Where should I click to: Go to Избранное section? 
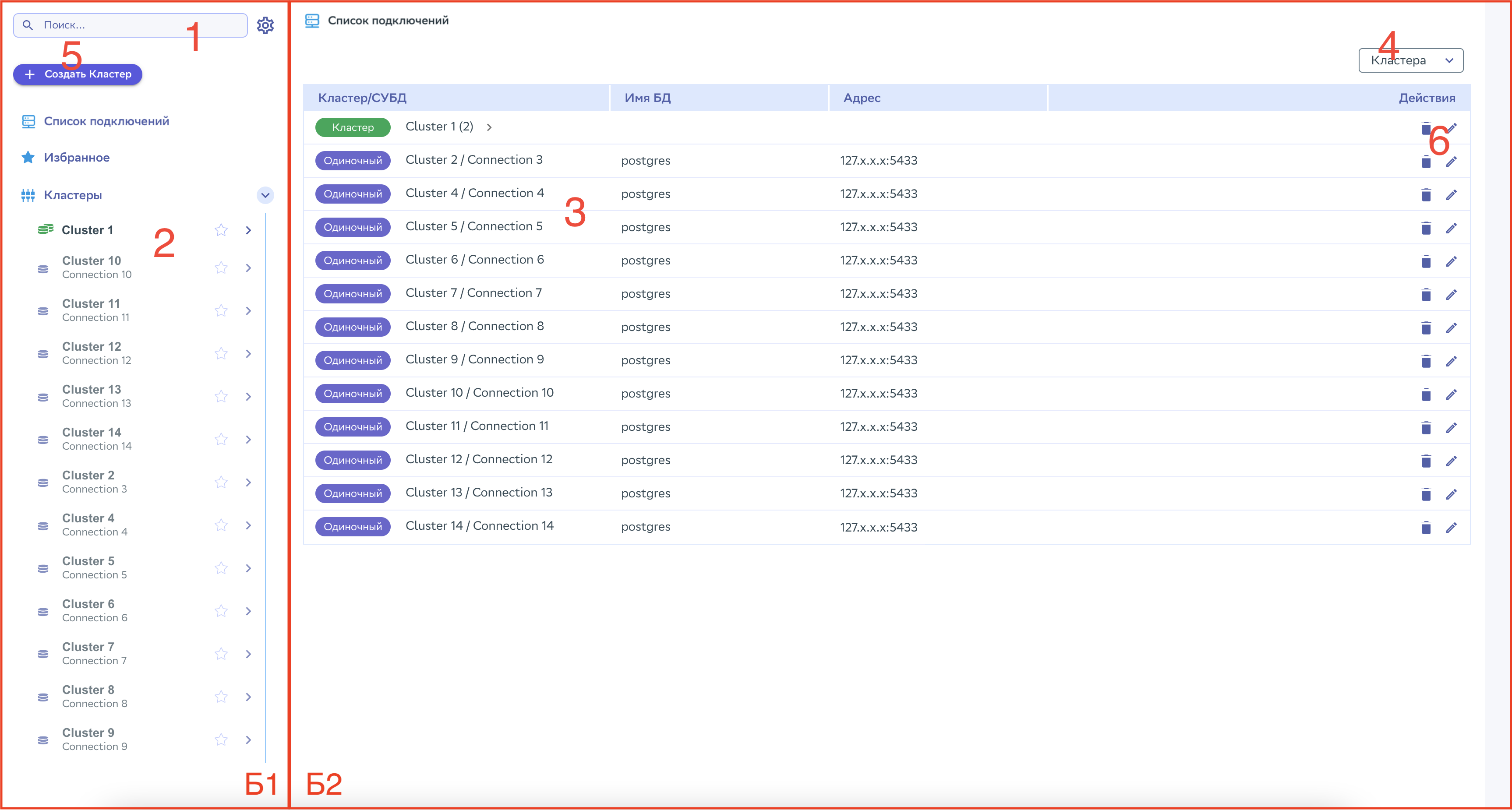76,157
